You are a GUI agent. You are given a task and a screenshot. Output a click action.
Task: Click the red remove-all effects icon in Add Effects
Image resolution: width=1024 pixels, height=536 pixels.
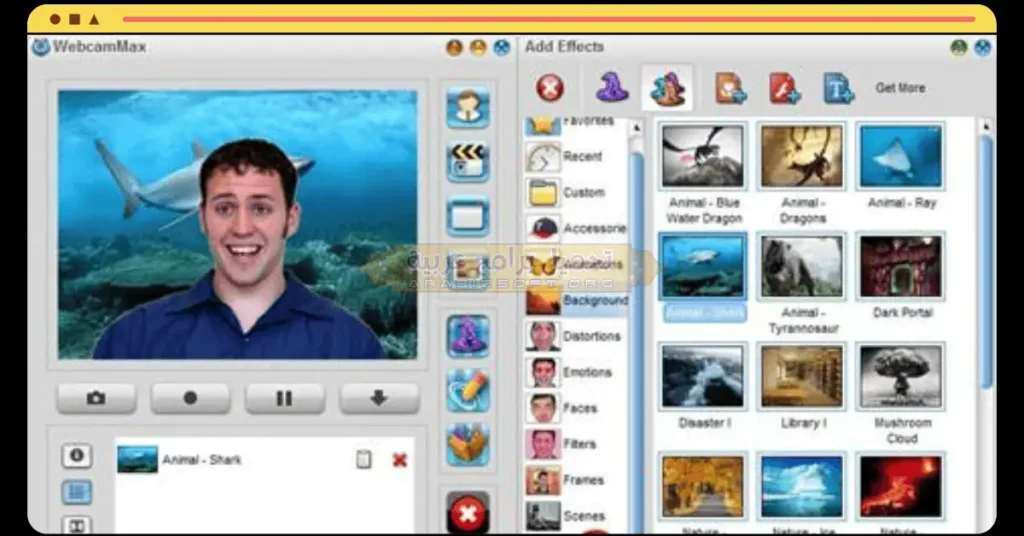tap(550, 87)
